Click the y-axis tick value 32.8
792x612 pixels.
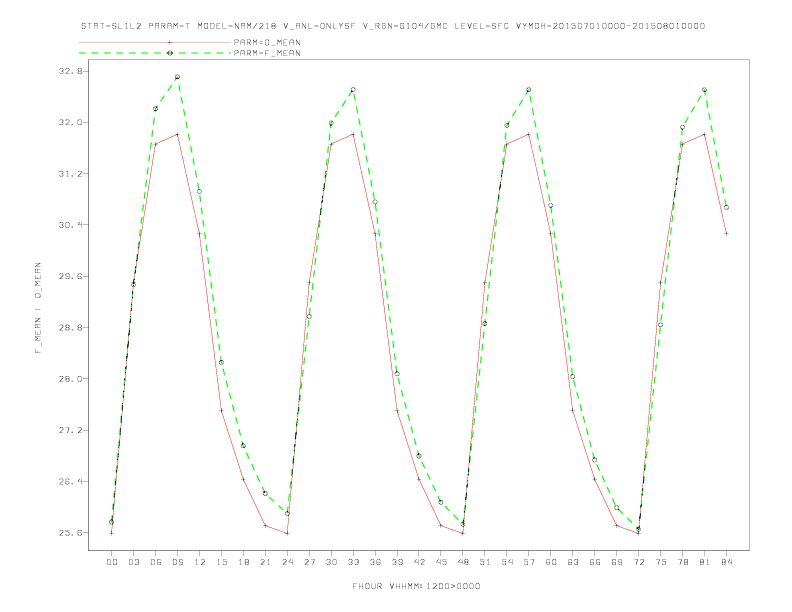tap(70, 71)
